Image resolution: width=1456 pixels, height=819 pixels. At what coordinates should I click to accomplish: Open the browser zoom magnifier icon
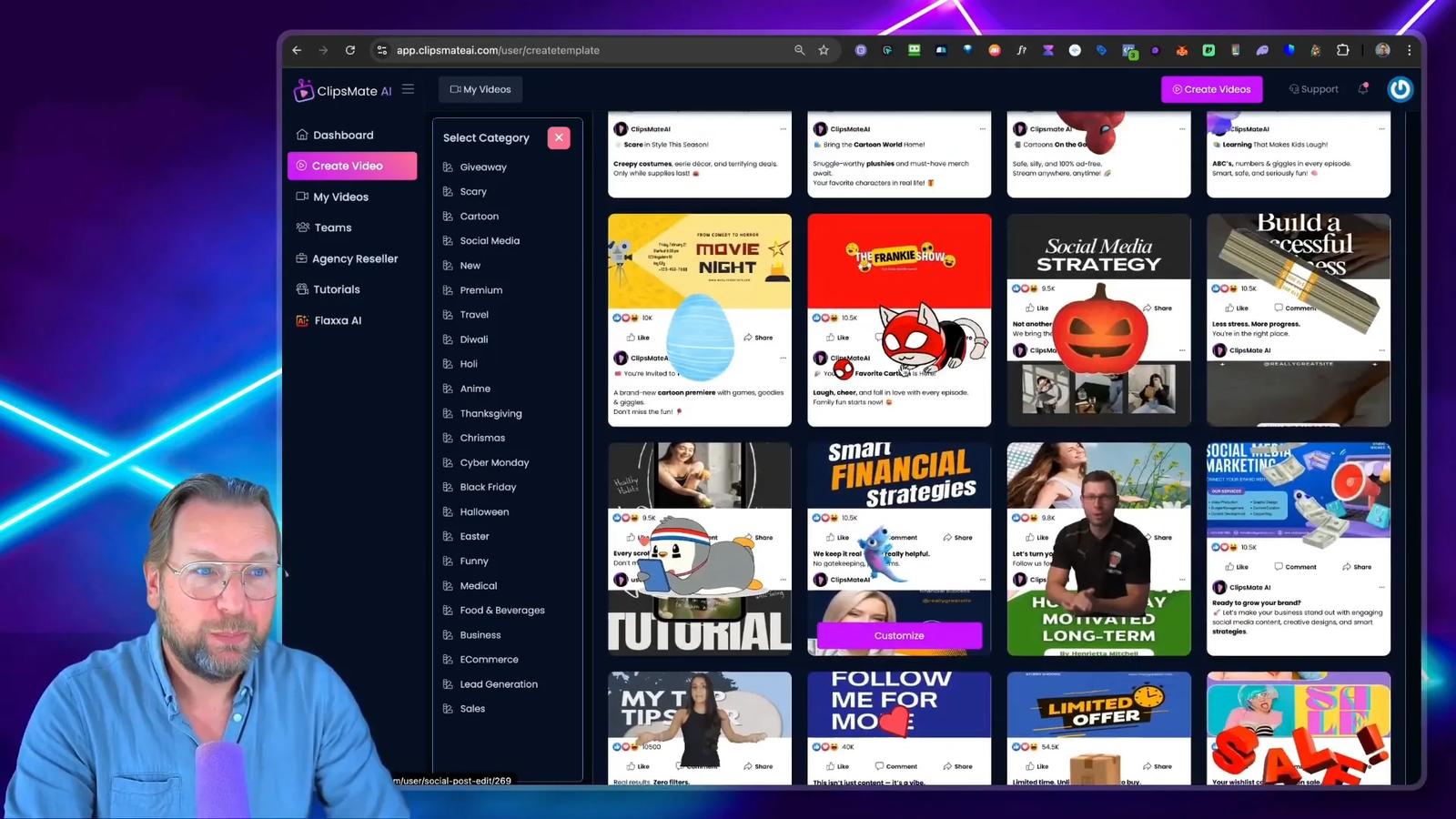(799, 50)
